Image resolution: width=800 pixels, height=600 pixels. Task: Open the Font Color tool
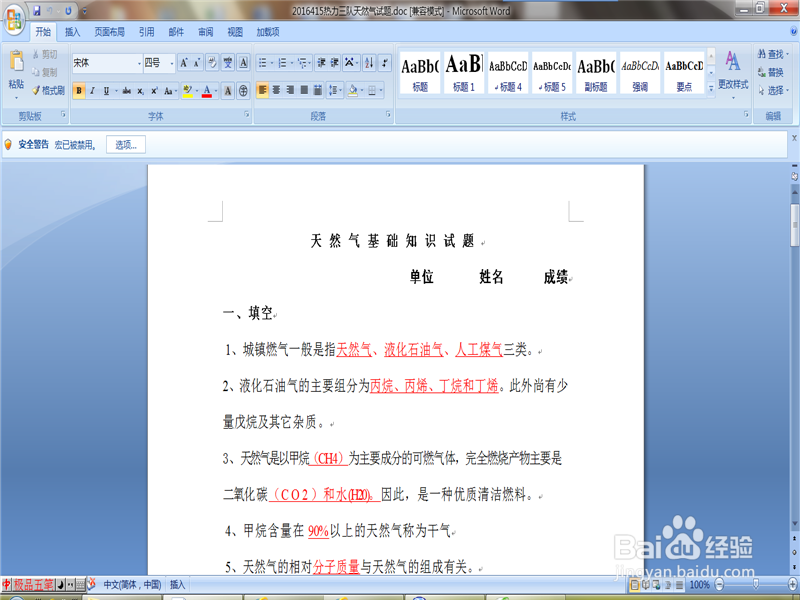(207, 90)
